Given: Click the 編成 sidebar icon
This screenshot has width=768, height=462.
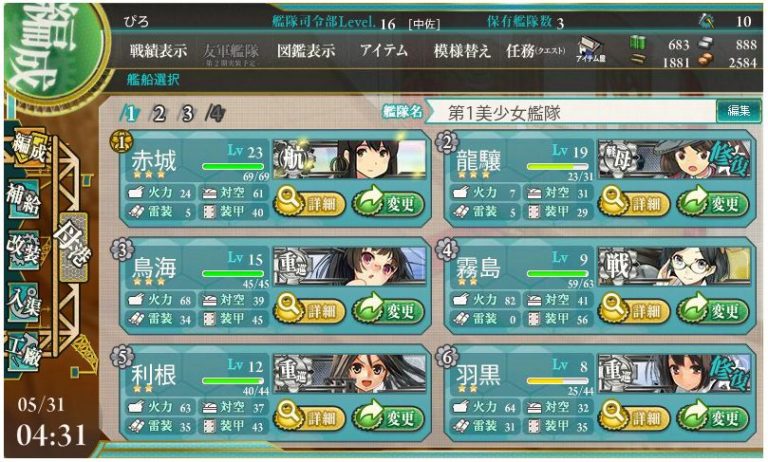Looking at the screenshot, I should point(28,147).
